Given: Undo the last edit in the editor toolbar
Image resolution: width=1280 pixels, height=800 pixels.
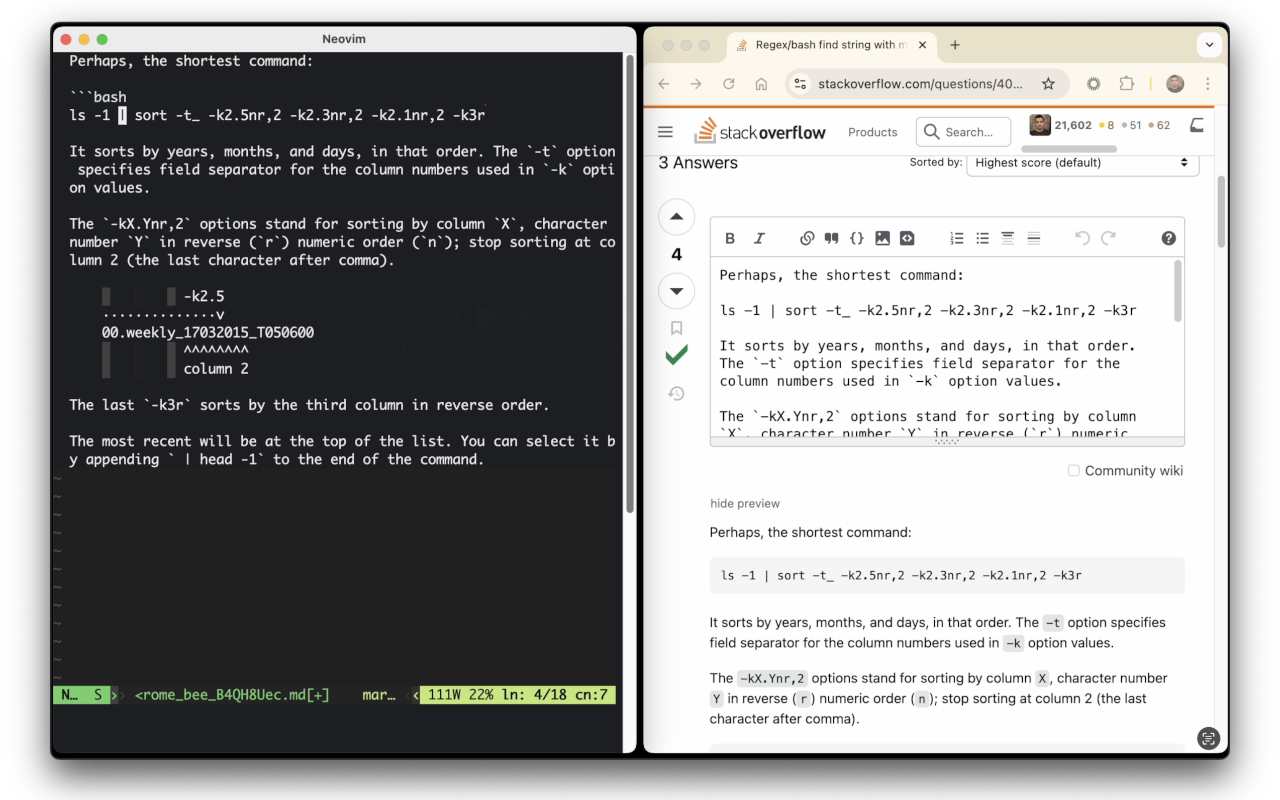Looking at the screenshot, I should click(x=1082, y=238).
